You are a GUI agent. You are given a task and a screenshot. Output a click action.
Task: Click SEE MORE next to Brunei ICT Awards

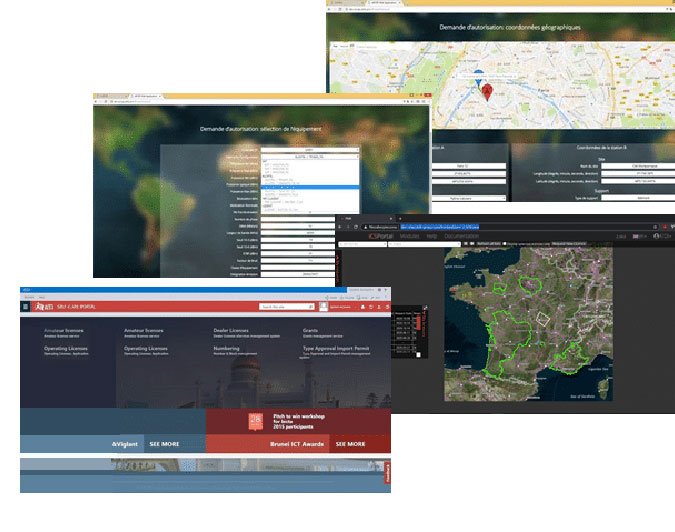349,443
